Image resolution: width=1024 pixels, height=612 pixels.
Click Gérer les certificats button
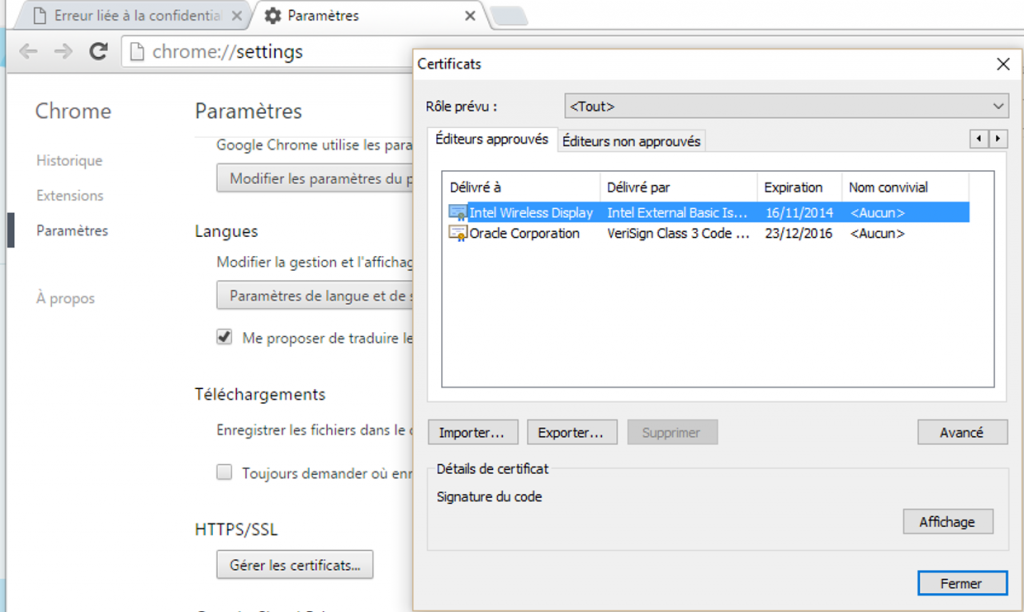[x=294, y=564]
